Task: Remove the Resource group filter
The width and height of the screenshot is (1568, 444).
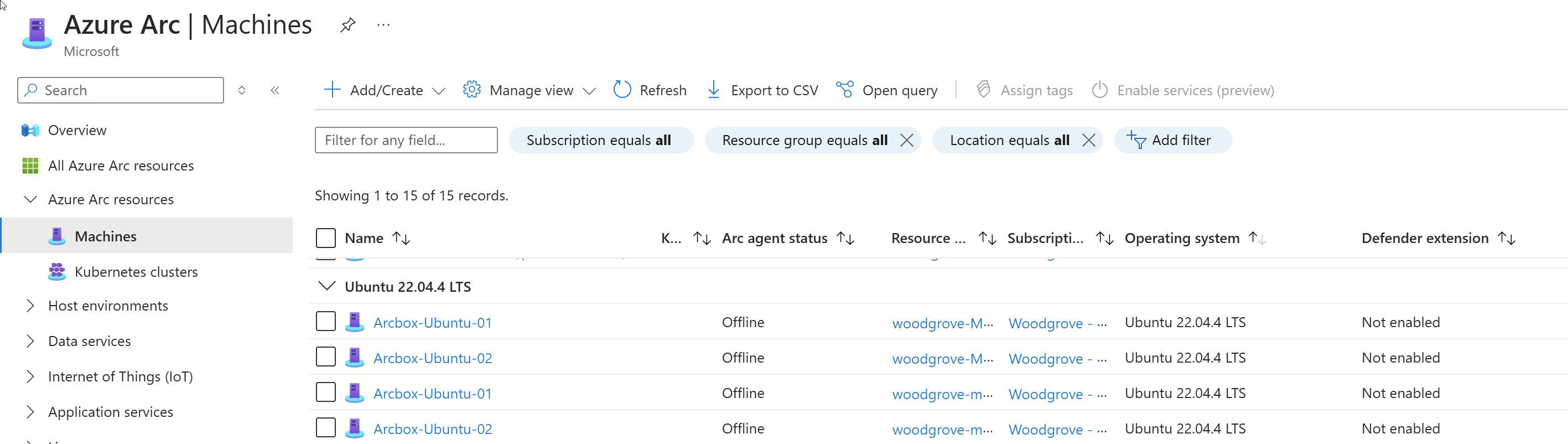Action: [906, 140]
